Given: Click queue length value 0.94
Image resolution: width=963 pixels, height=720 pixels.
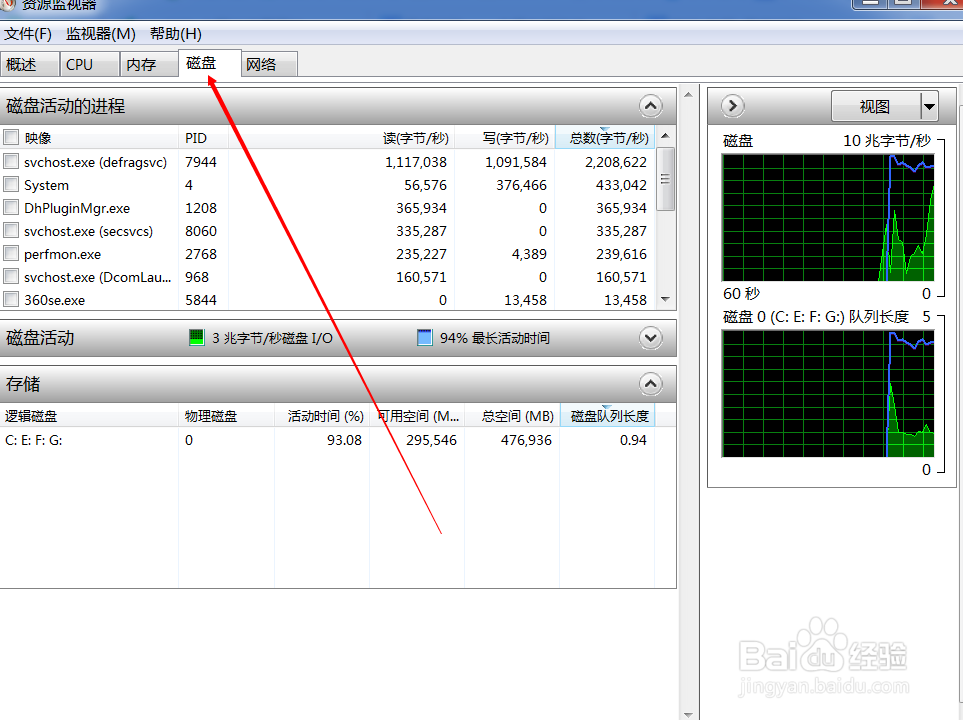Looking at the screenshot, I should (x=633, y=440).
